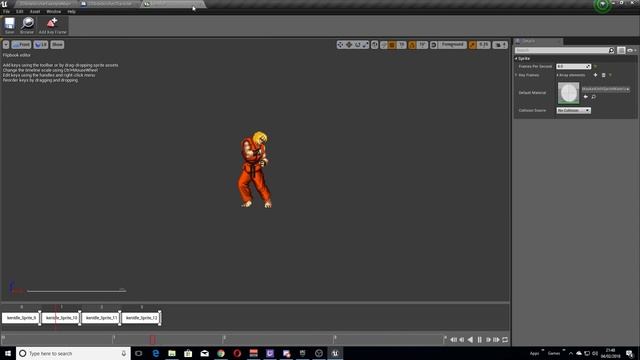Open the Windows Start menu
This screenshot has width=640, height=360.
tap(8, 353)
